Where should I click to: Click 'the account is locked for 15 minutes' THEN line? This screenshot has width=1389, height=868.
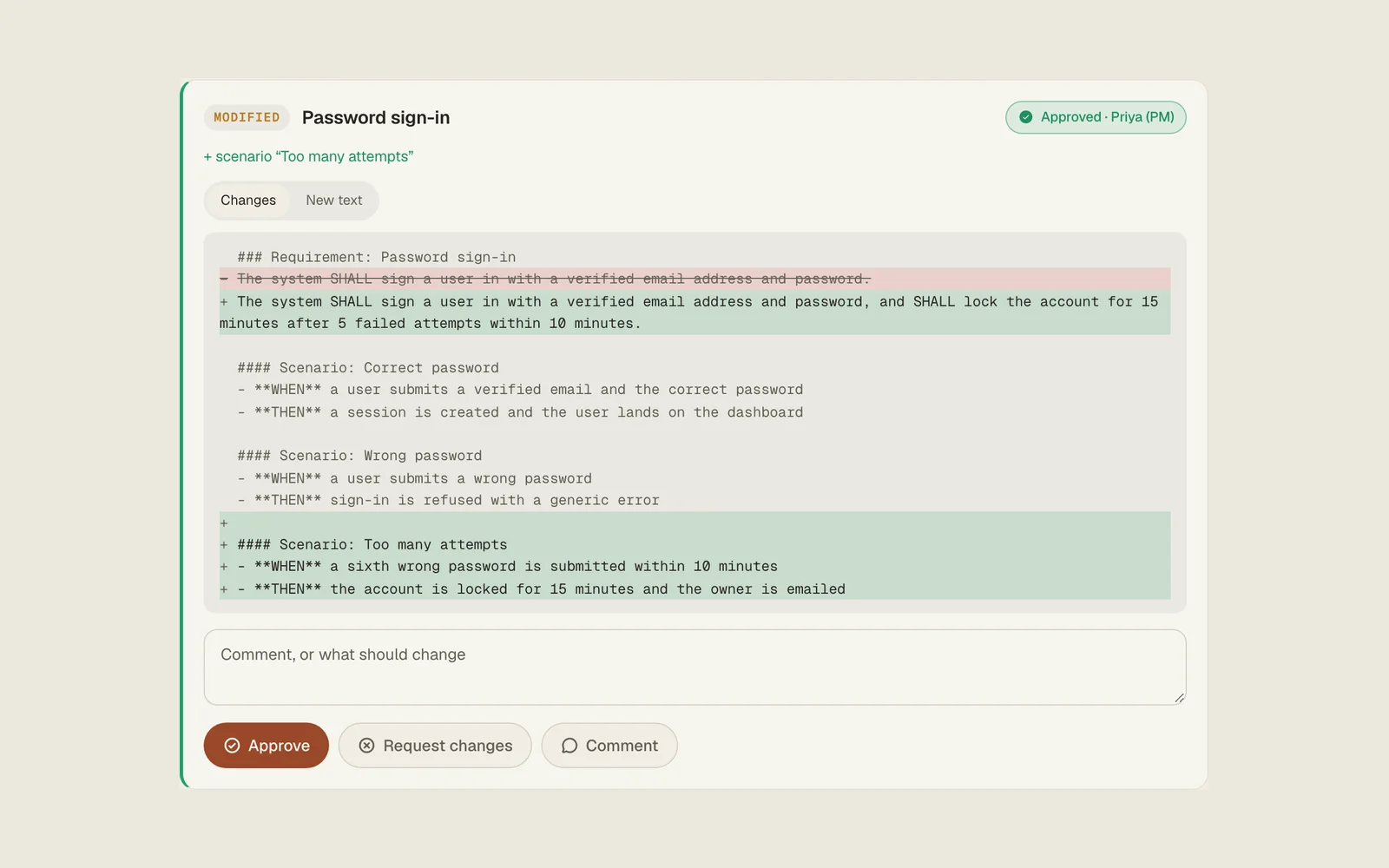click(694, 589)
